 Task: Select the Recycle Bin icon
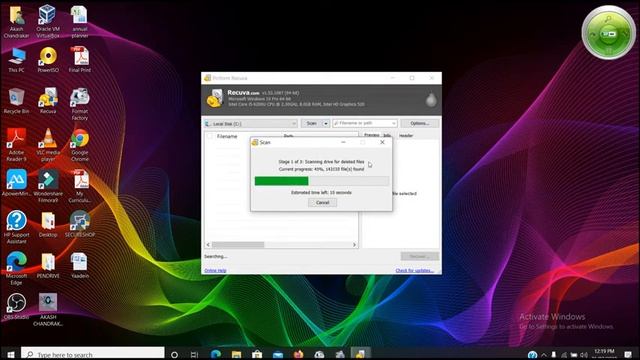[x=16, y=101]
